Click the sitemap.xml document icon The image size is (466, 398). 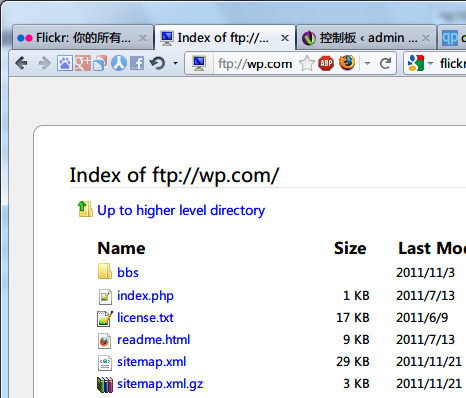(105, 363)
